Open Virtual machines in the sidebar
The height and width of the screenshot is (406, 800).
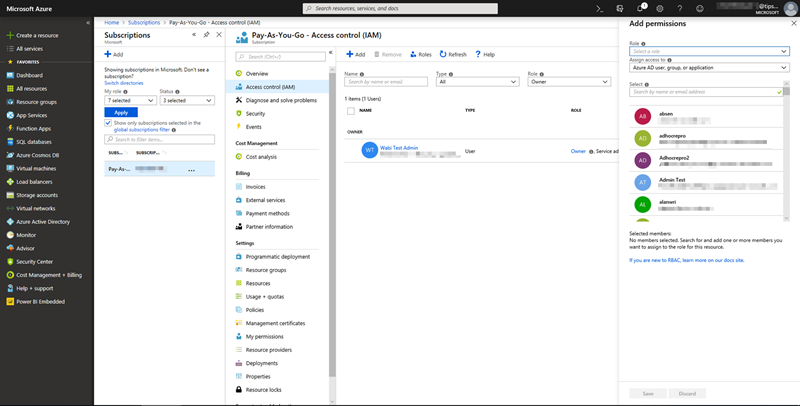pyautogui.click(x=36, y=168)
